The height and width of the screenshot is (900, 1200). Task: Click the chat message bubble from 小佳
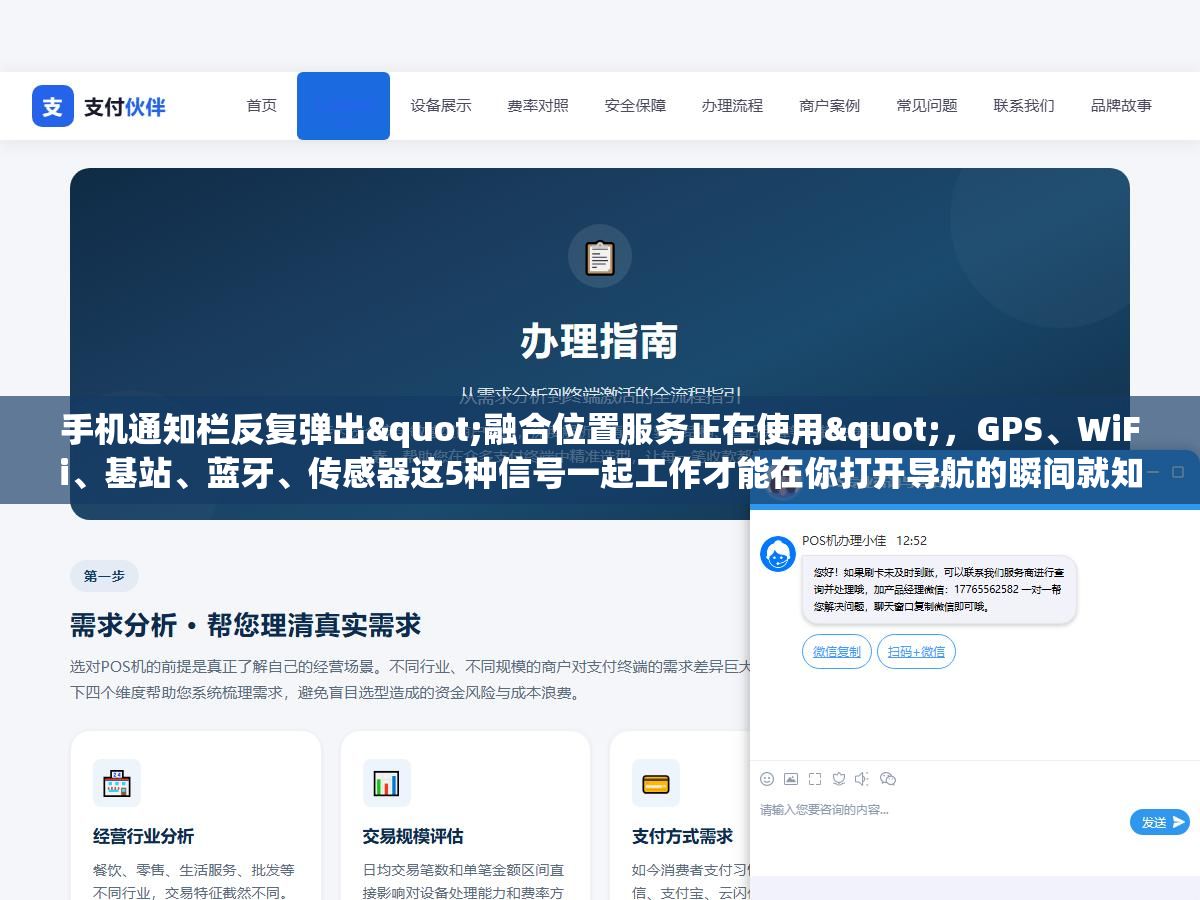[939, 590]
